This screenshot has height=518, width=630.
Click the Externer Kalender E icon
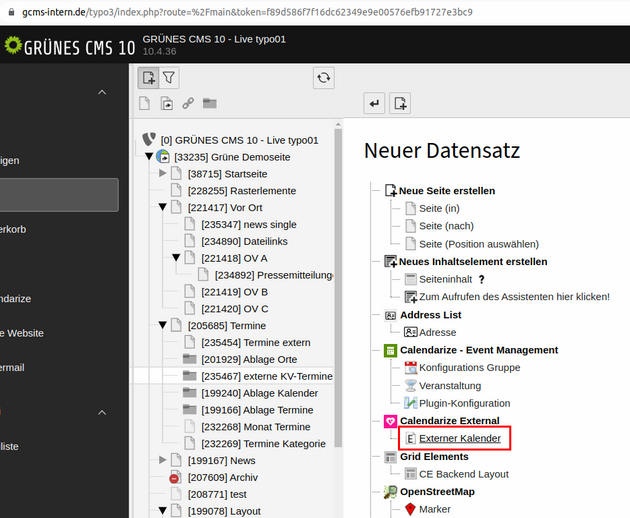pyautogui.click(x=410, y=438)
